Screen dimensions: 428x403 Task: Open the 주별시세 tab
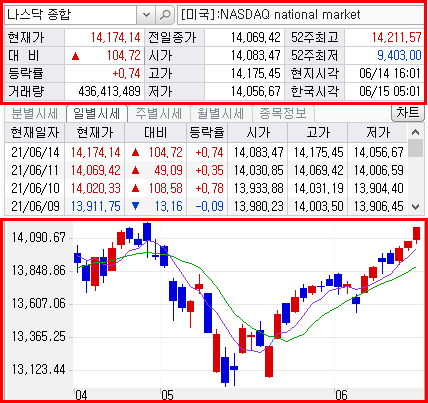click(x=158, y=114)
